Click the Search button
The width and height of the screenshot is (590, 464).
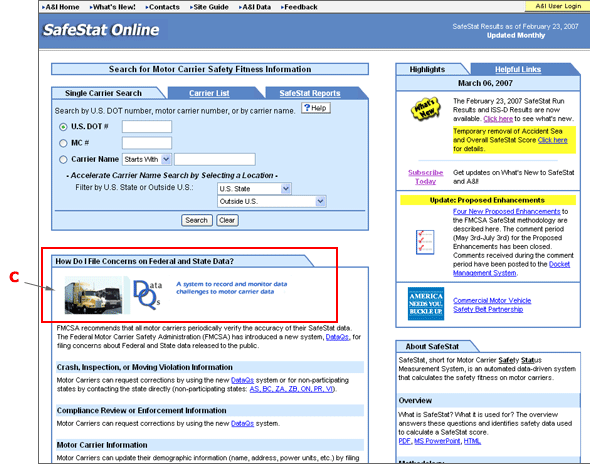coord(197,221)
